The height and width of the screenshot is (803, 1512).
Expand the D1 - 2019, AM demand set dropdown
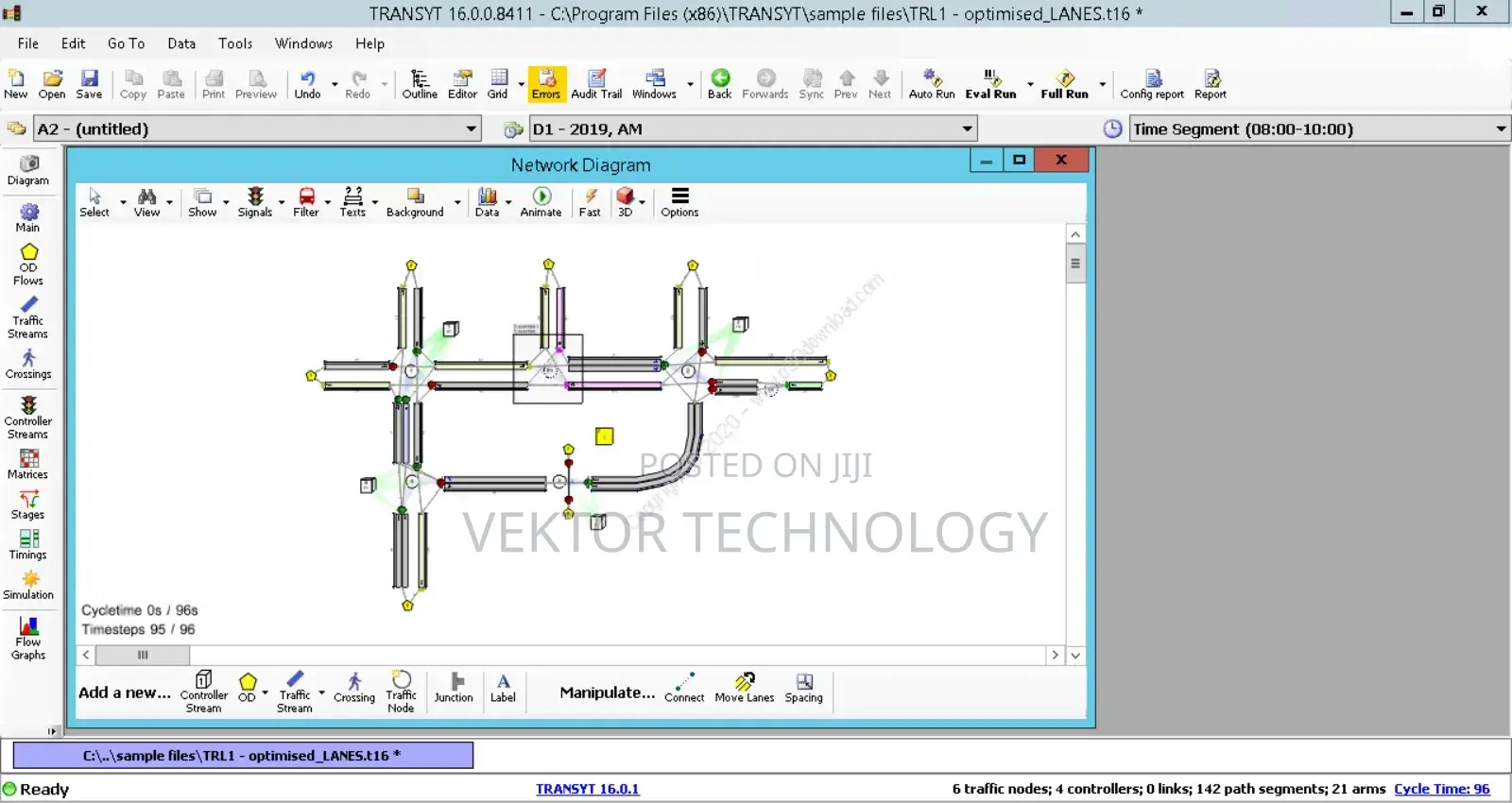[967, 128]
